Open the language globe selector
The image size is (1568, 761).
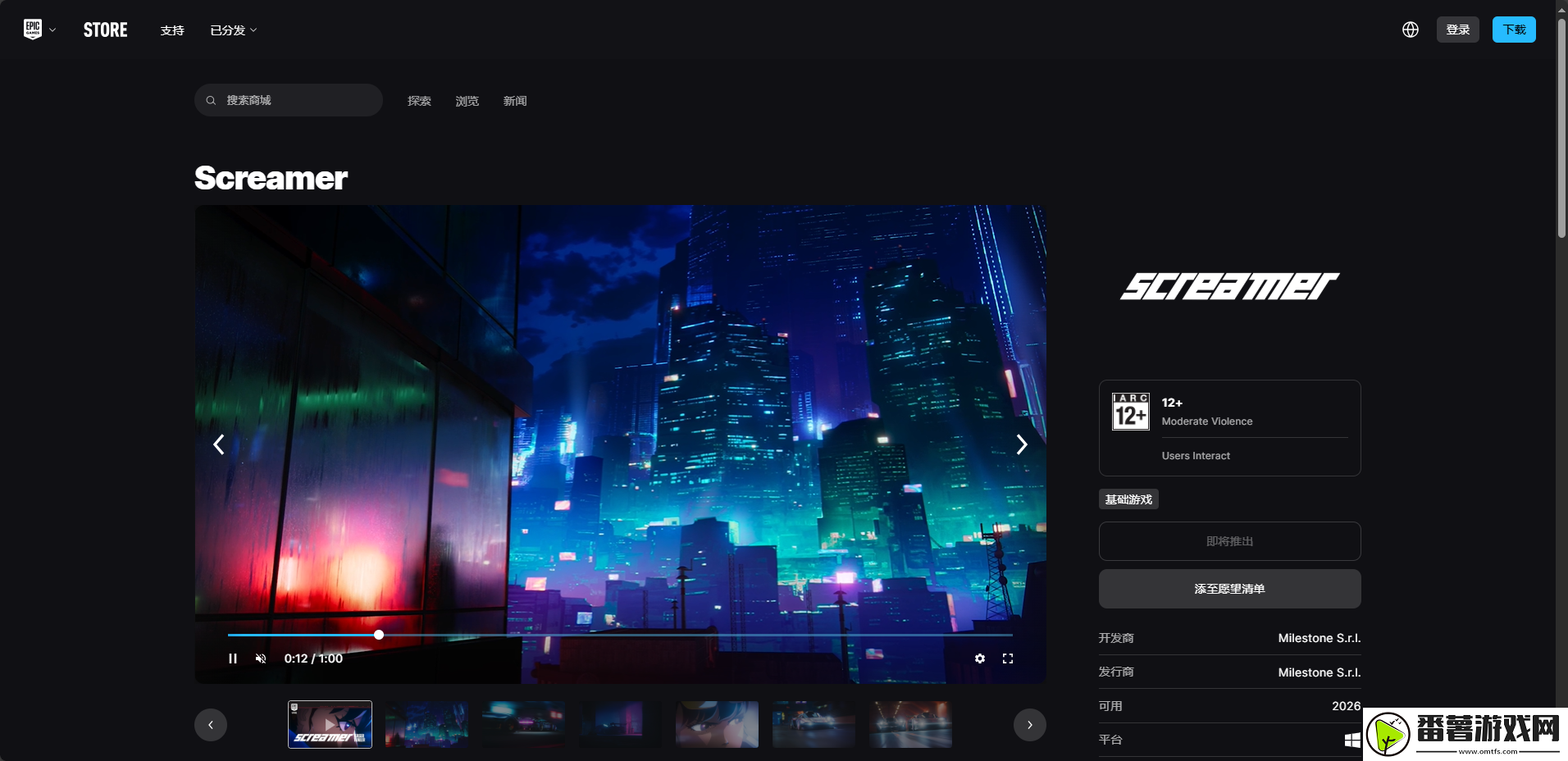[1410, 30]
